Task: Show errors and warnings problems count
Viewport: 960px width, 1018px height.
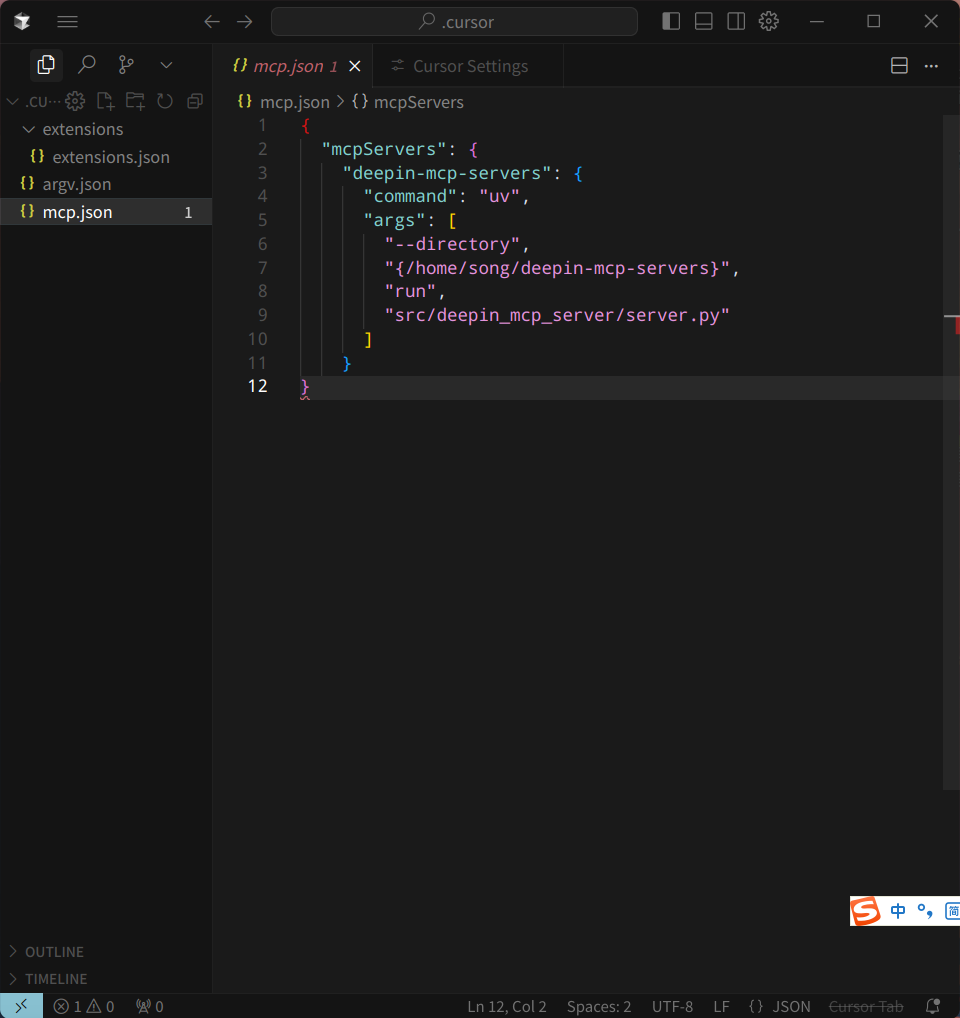Action: 84,1006
